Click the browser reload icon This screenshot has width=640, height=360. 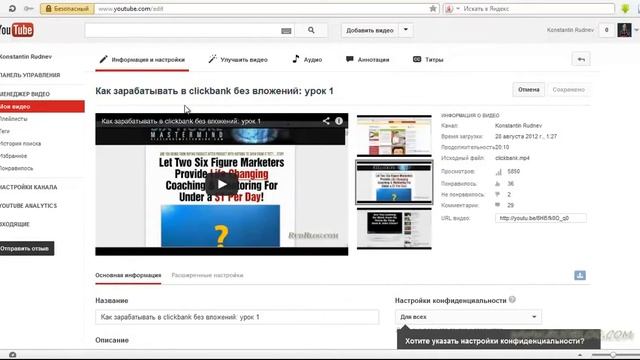pos(12,8)
